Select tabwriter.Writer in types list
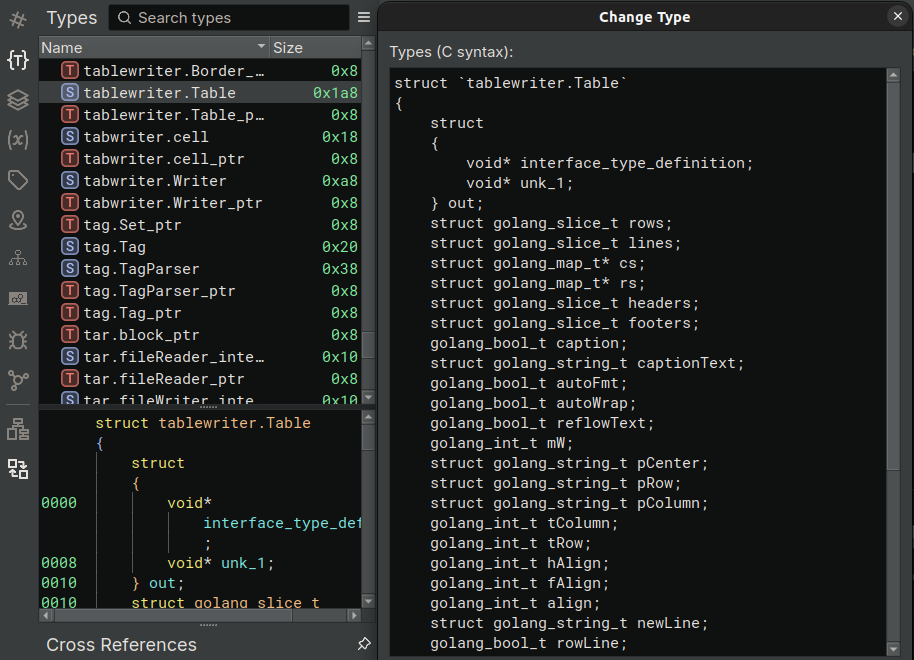 [155, 181]
